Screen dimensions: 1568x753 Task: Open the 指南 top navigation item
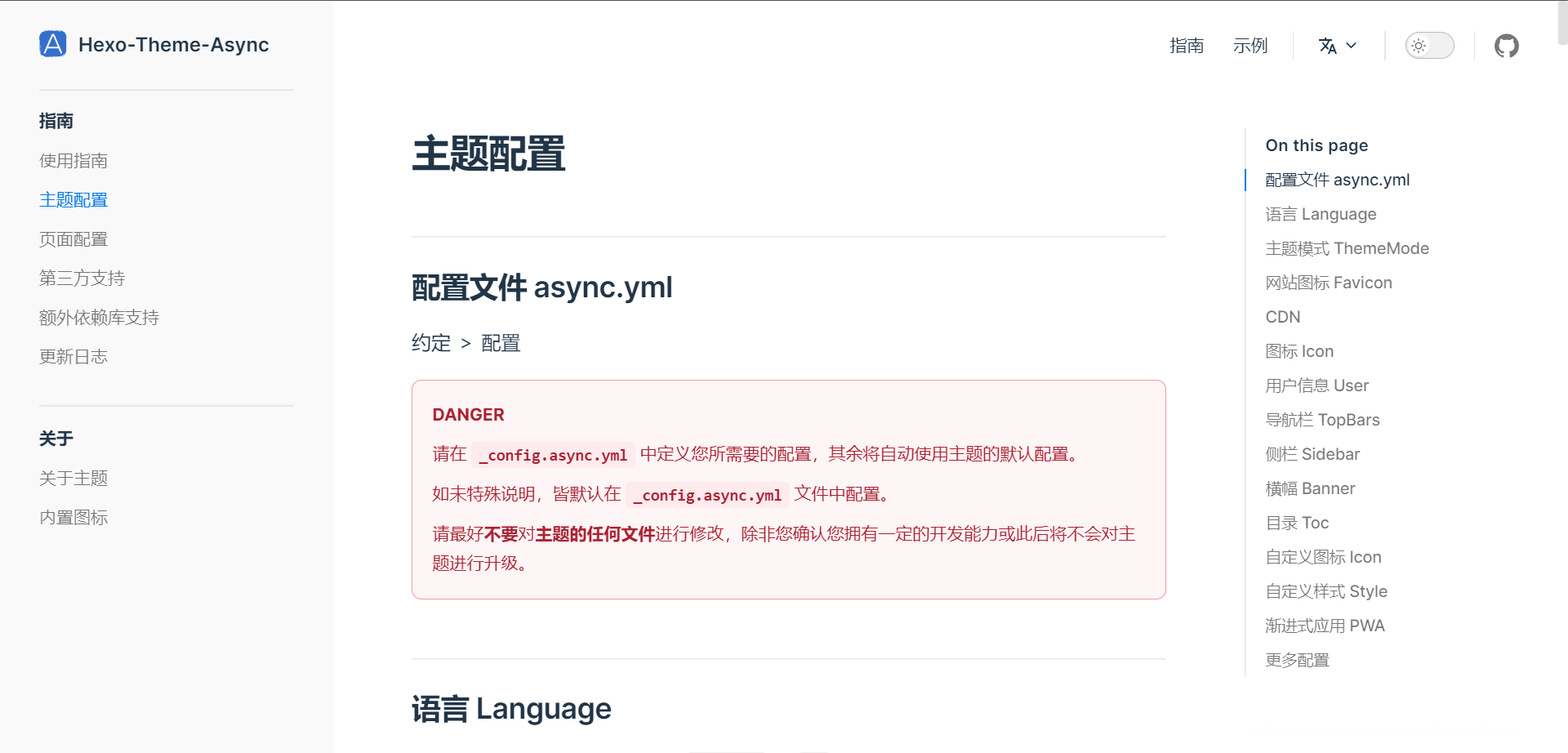coord(1187,46)
